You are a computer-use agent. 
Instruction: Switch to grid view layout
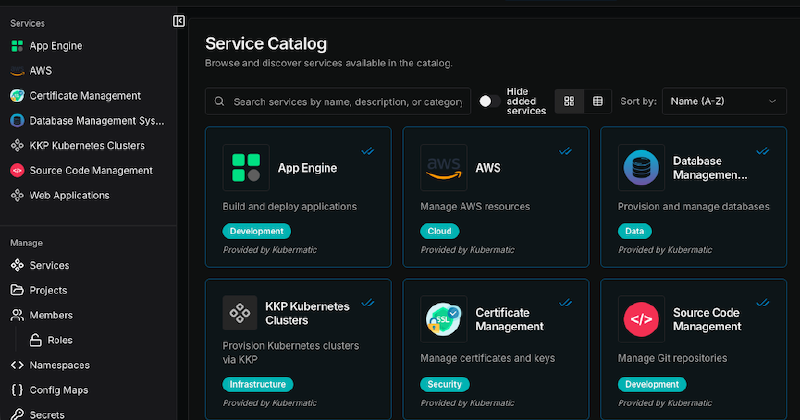tap(569, 101)
